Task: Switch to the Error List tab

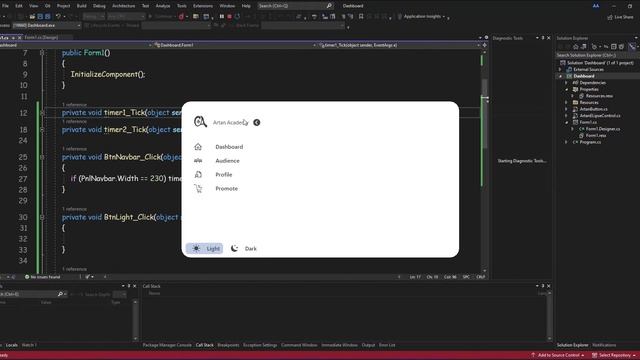Action: click(387, 345)
